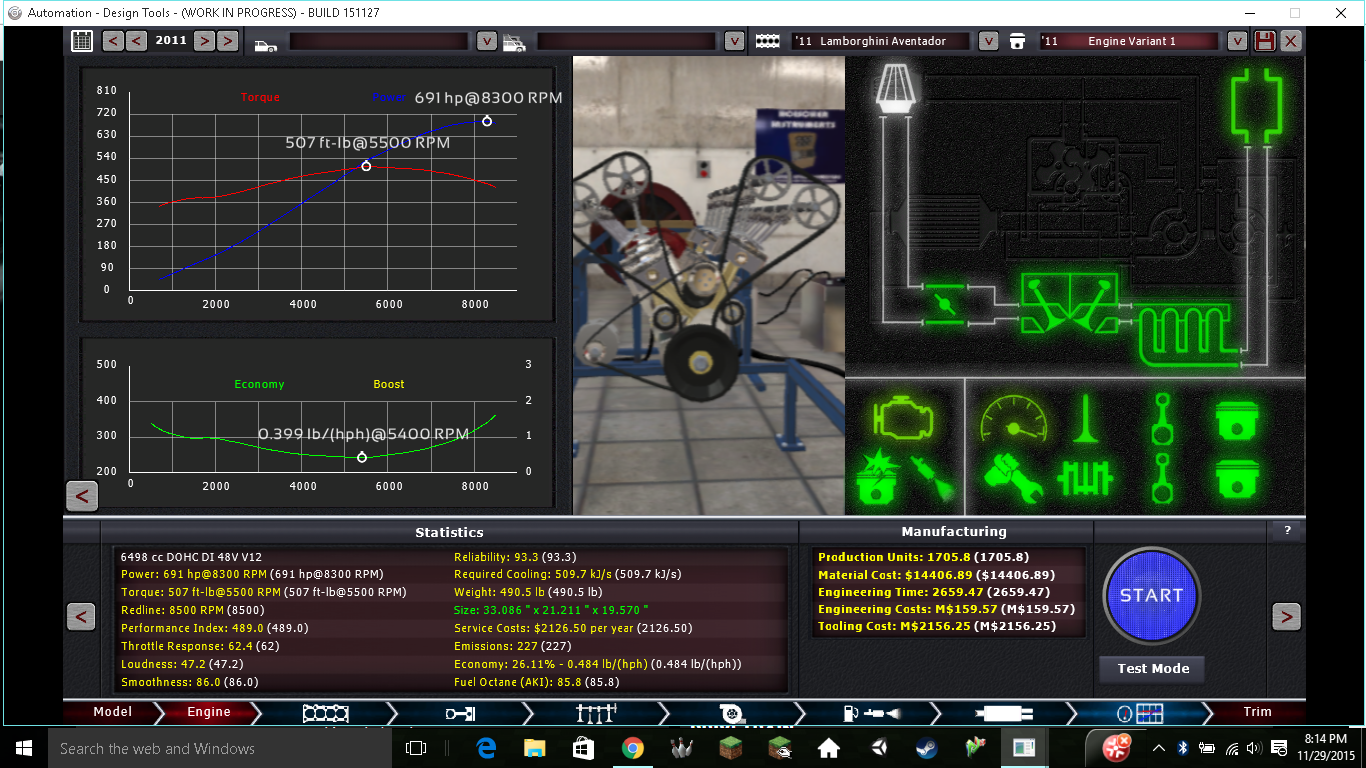Save the engine with the floppy disk icon

pyautogui.click(x=1265, y=41)
